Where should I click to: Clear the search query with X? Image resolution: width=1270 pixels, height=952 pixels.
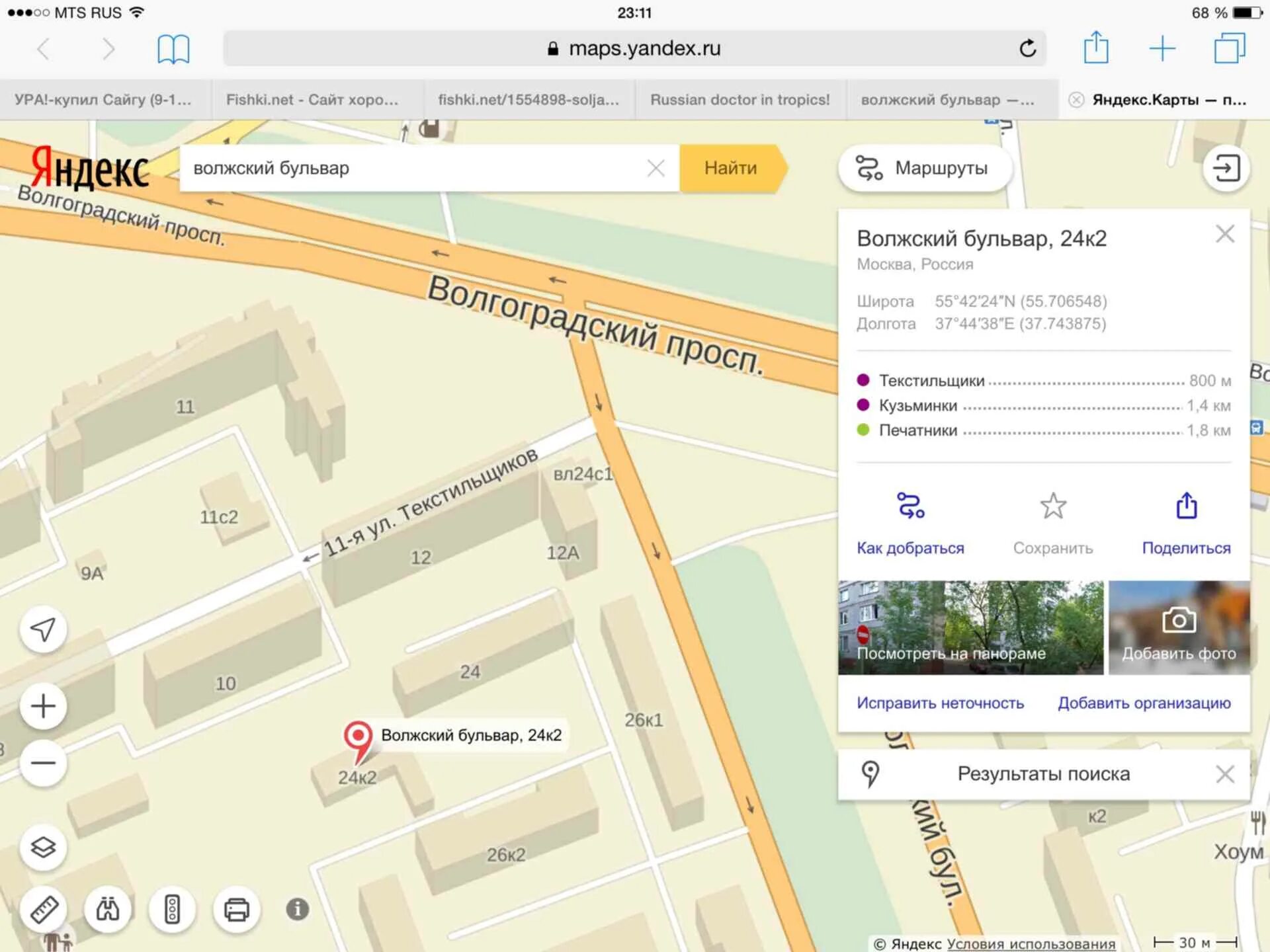point(656,168)
